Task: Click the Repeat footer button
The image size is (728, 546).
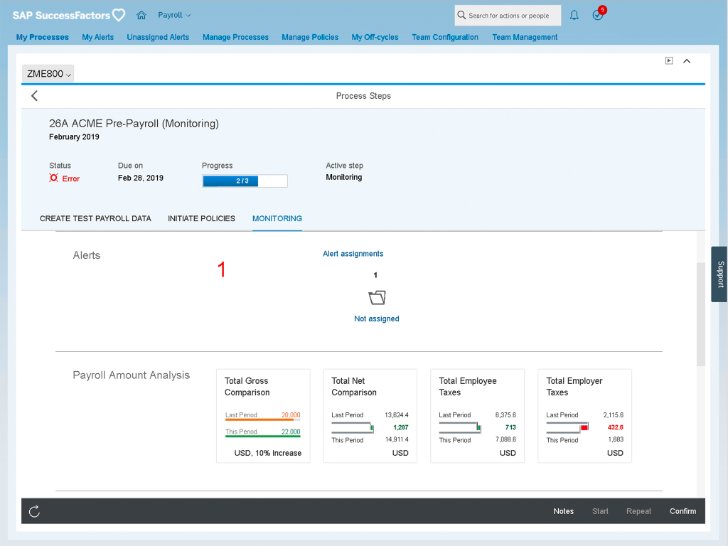Action: pos(638,511)
